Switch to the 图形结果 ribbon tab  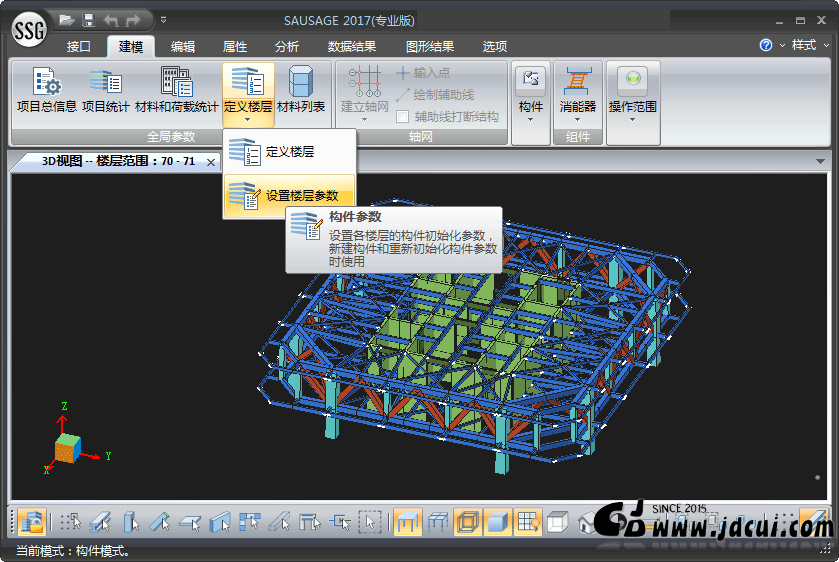point(430,47)
